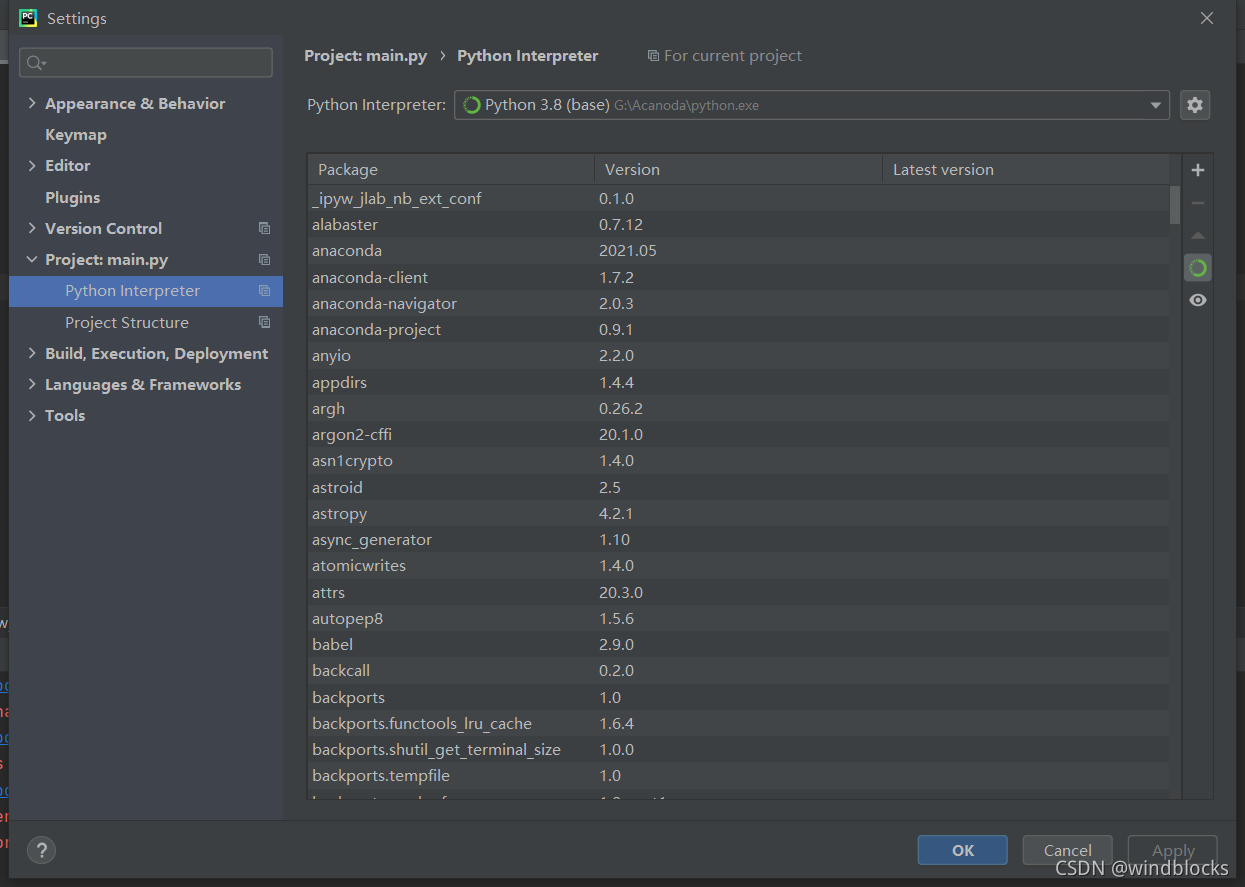Select the _ipyw_jlab_nb_ext_conf package row
1245x887 pixels.
(738, 198)
